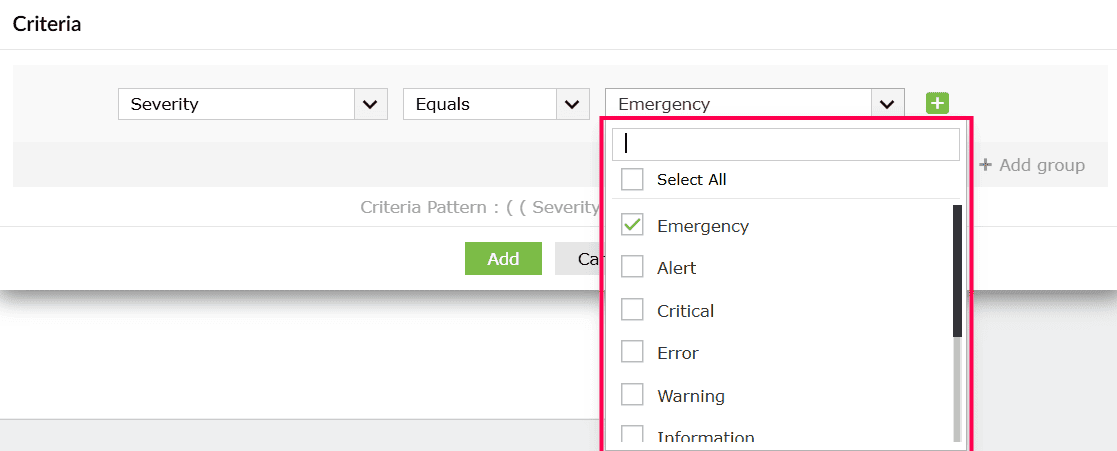Check the Select All checkbox
Viewport: 1117px width, 451px height.
[632, 180]
